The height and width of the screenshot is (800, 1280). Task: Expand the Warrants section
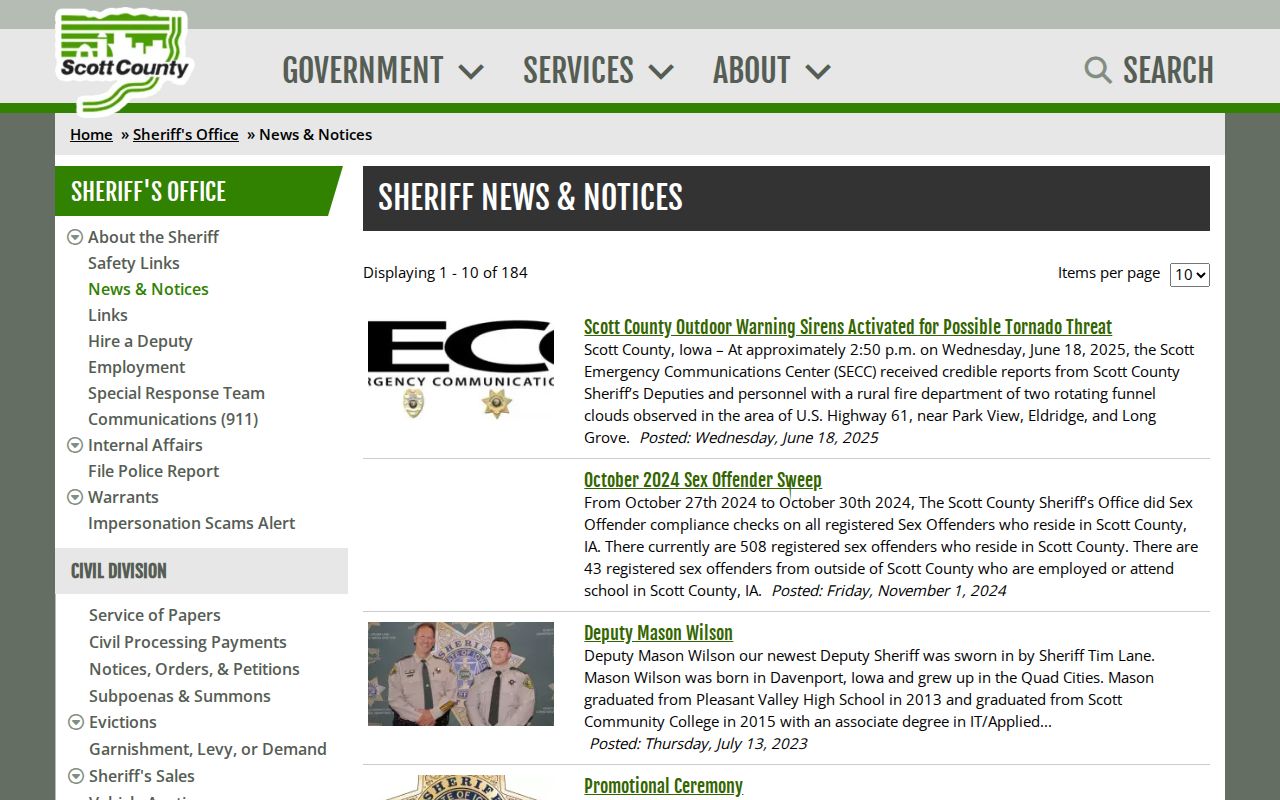tap(75, 497)
